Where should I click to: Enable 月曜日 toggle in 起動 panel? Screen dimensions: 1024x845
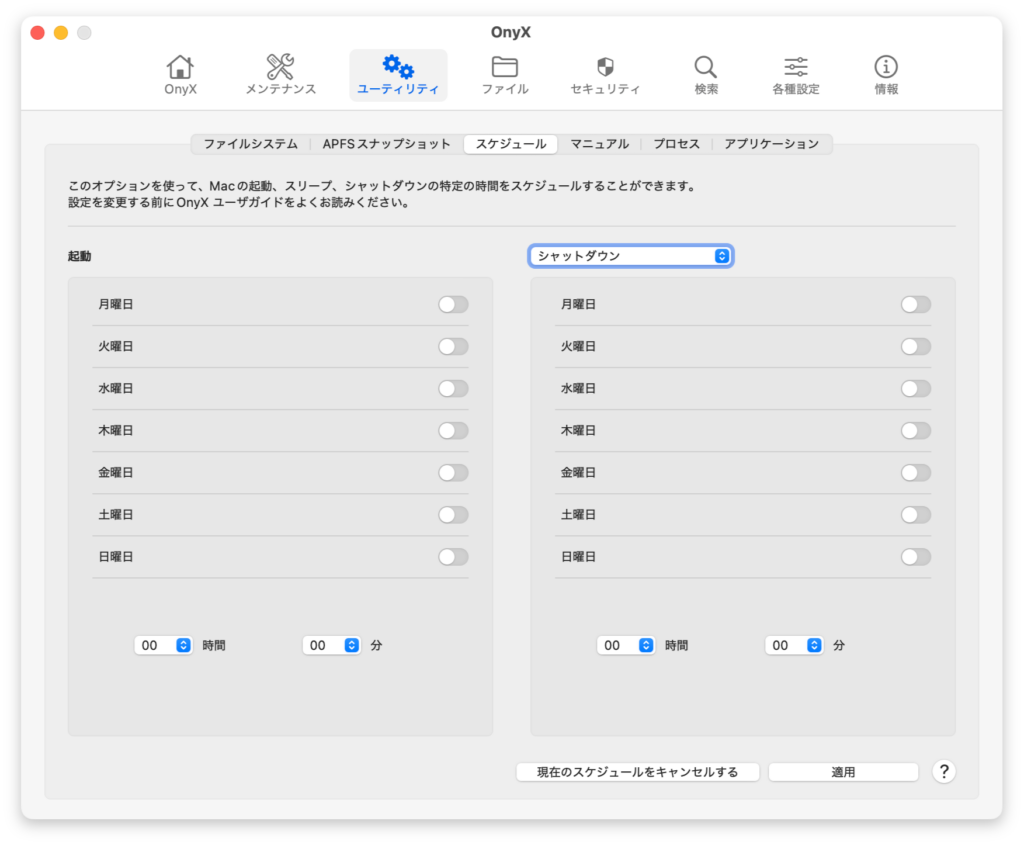(x=453, y=305)
